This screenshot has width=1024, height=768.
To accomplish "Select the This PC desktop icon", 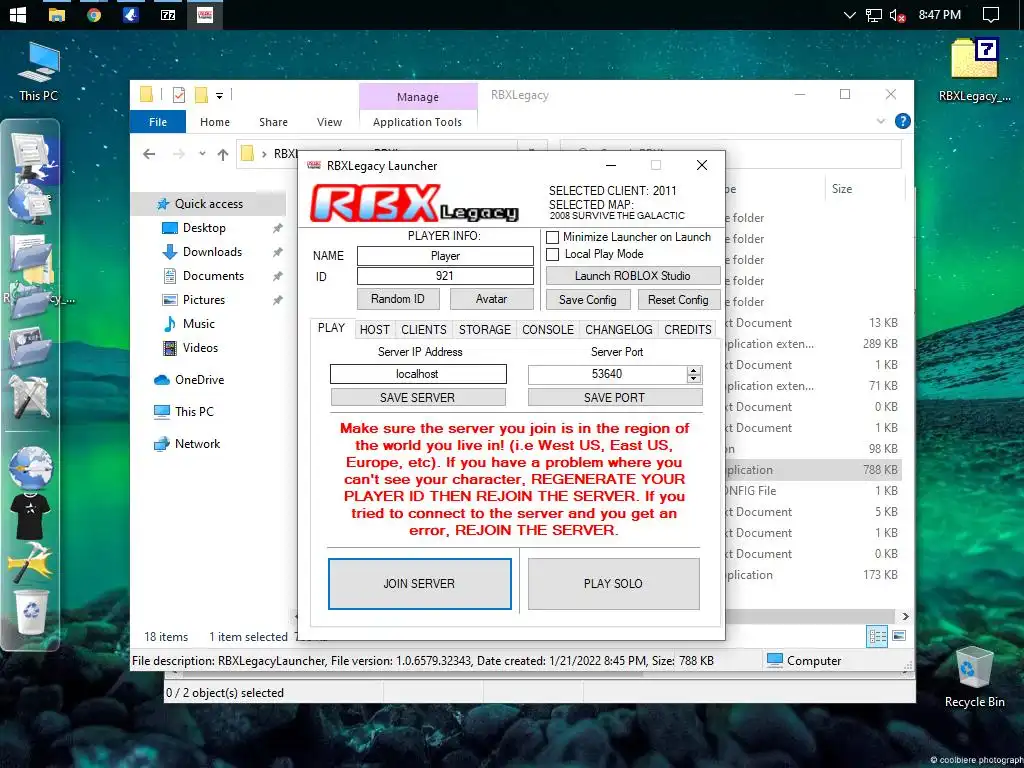I will pos(39,72).
